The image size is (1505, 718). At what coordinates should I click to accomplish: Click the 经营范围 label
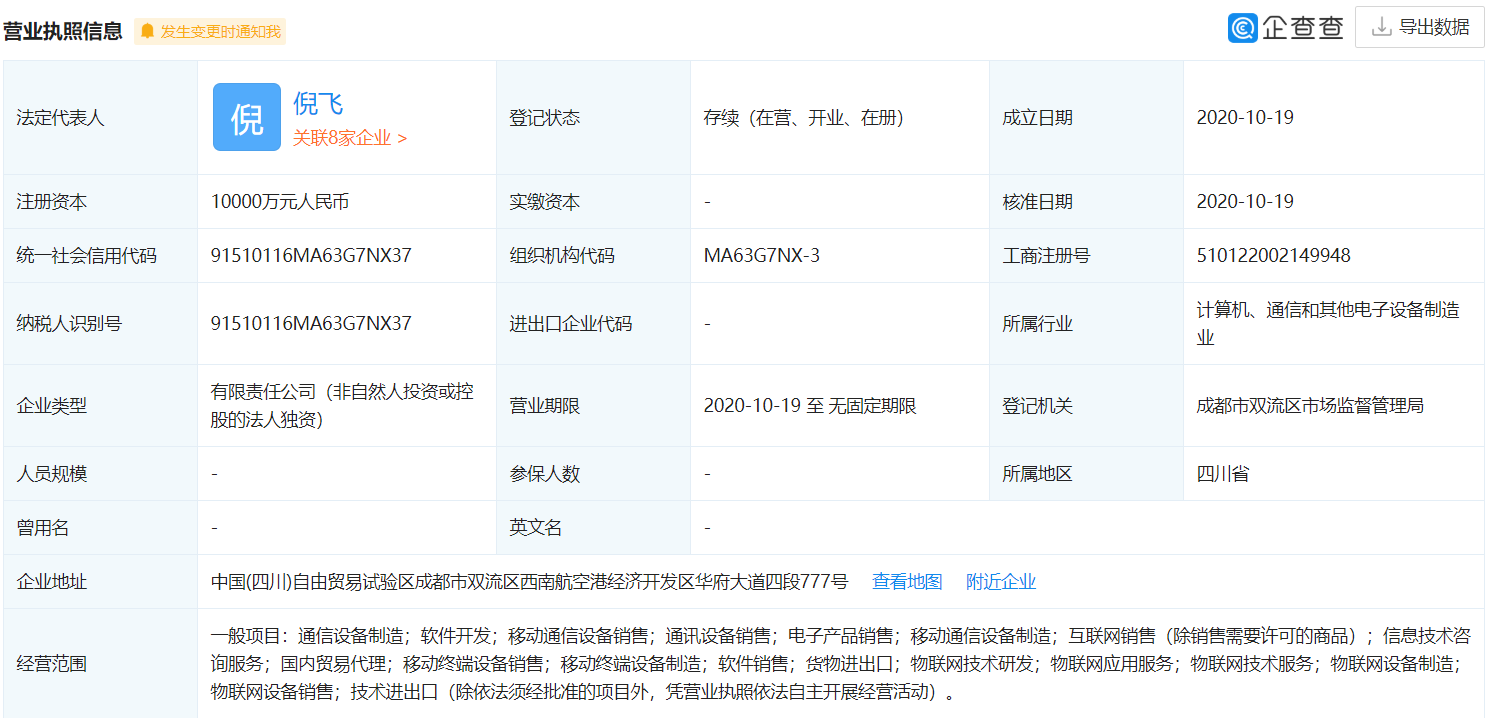[52, 664]
